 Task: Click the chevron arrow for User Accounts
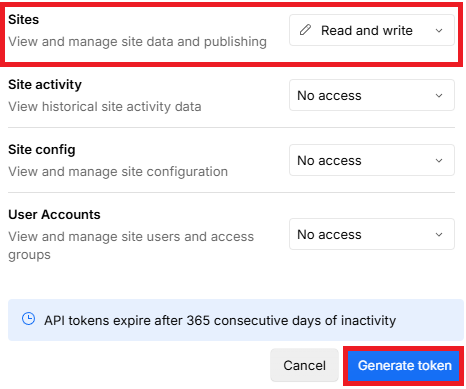click(439, 235)
